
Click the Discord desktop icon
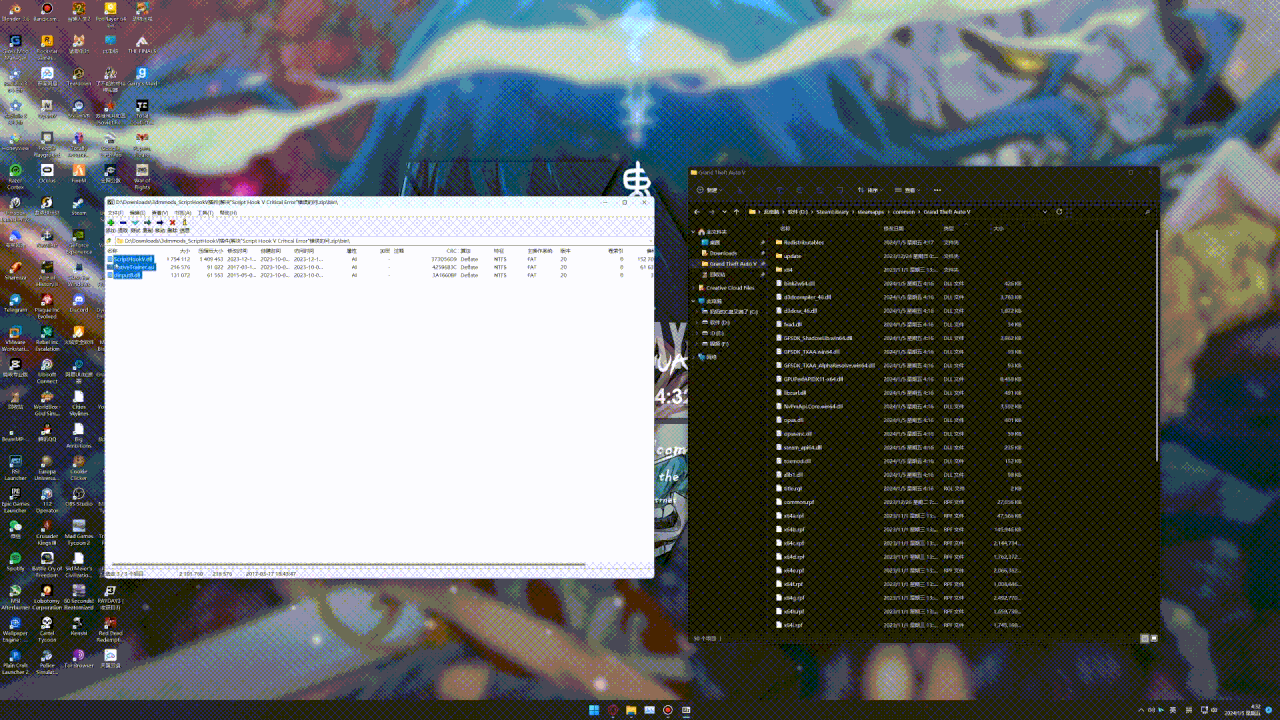pos(79,300)
